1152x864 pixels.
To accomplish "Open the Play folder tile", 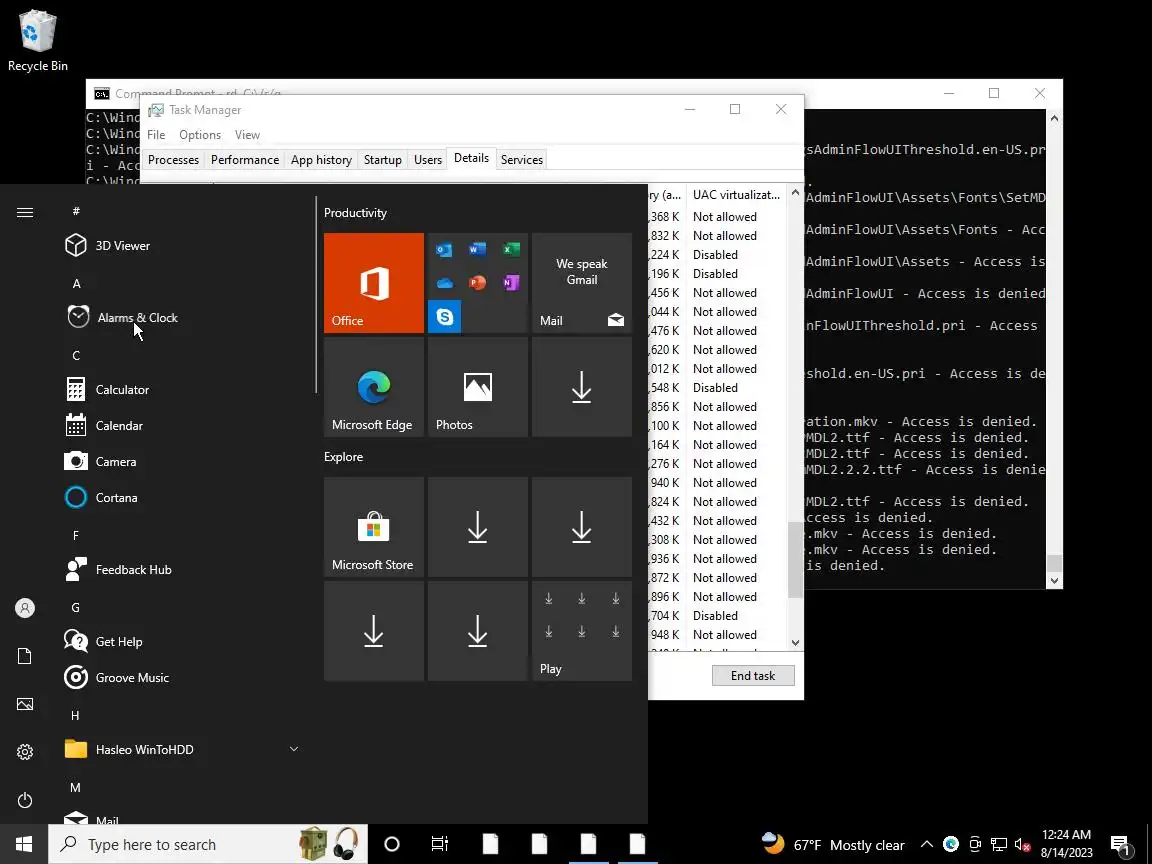I will pos(581,631).
